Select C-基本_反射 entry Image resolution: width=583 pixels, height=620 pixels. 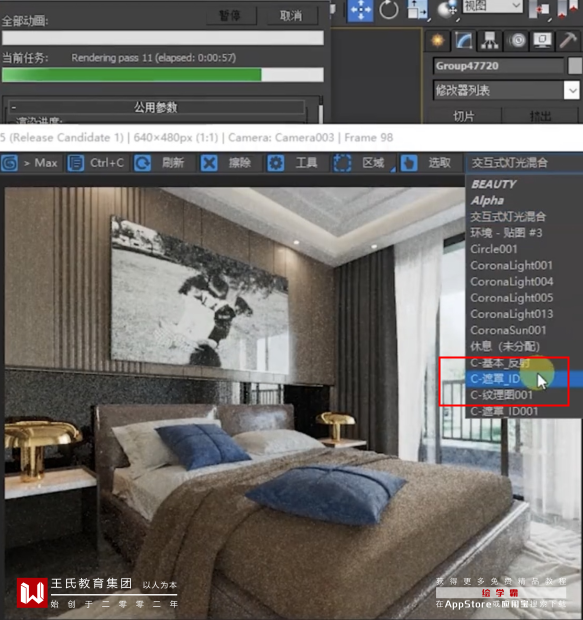pyautogui.click(x=500, y=363)
